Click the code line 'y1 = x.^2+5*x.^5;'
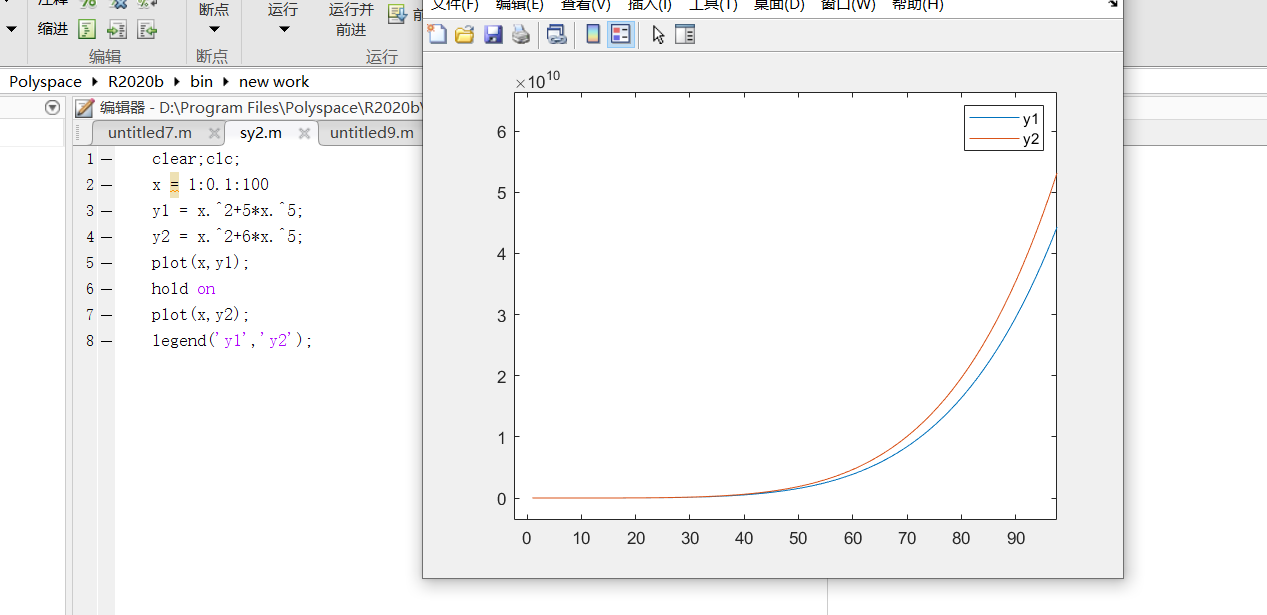Image resolution: width=1267 pixels, height=615 pixels. pyautogui.click(x=227, y=211)
